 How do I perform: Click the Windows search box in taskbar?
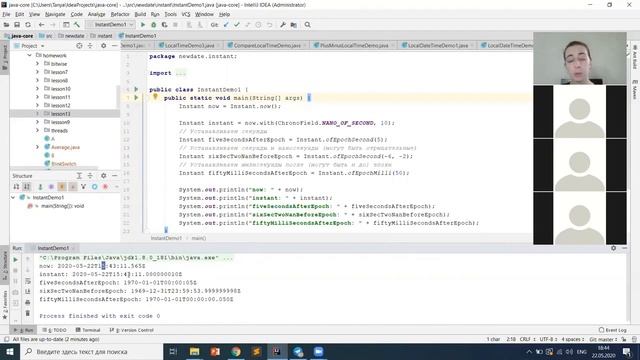tap(92, 351)
